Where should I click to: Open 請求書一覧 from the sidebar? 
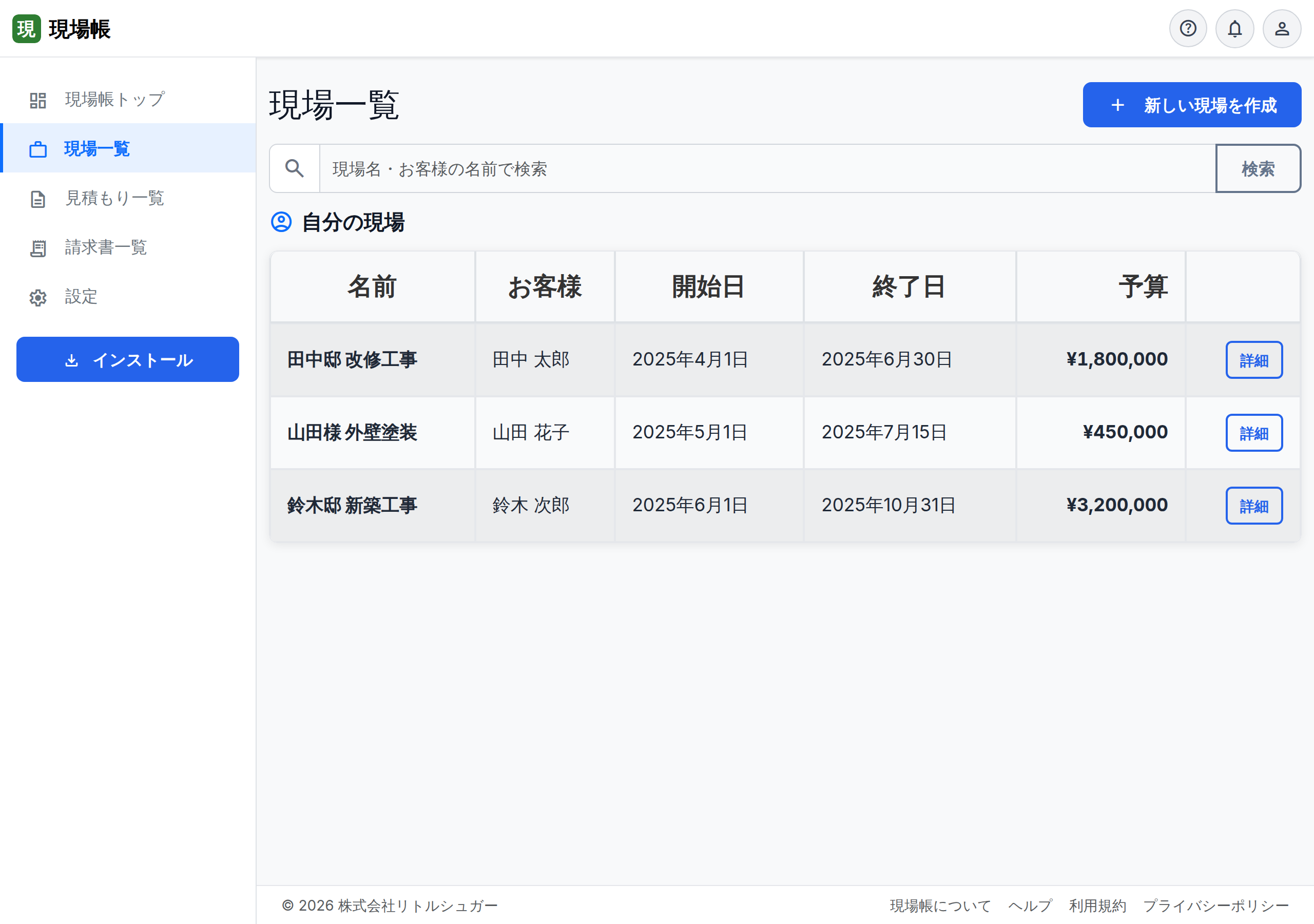click(x=128, y=247)
